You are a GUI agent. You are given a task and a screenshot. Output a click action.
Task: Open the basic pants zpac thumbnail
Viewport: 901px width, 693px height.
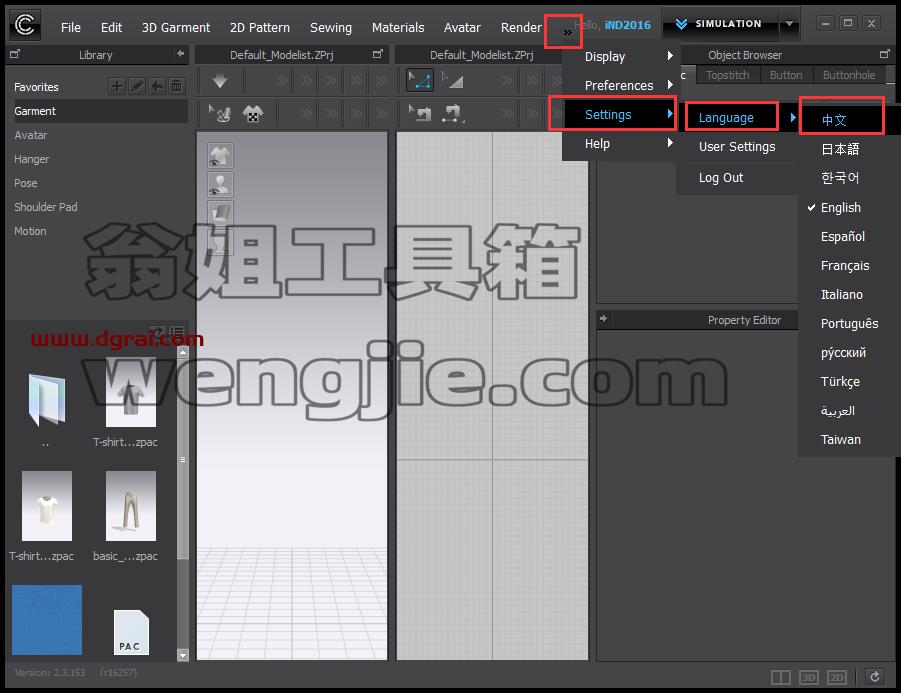click(130, 506)
